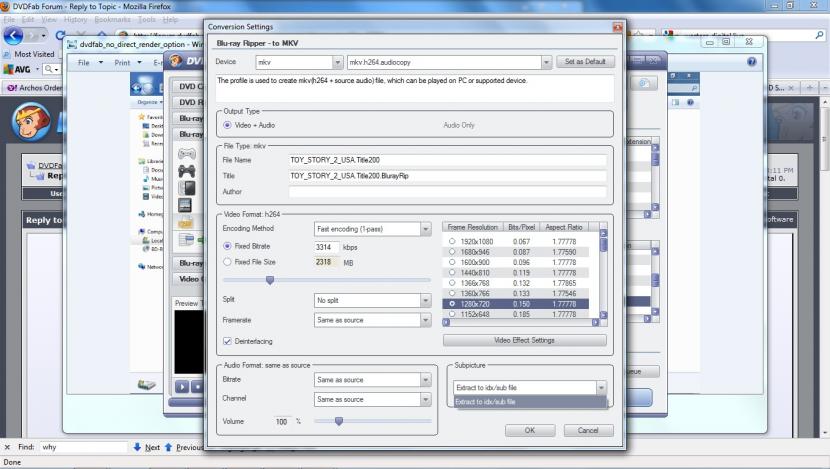
Task: Click the preview pane icon in Explorer toolbar
Action: (x=675, y=103)
